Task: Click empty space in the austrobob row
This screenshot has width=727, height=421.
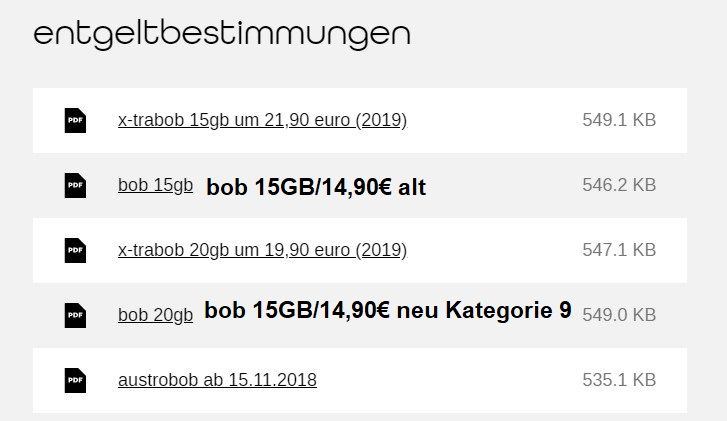Action: (450, 380)
